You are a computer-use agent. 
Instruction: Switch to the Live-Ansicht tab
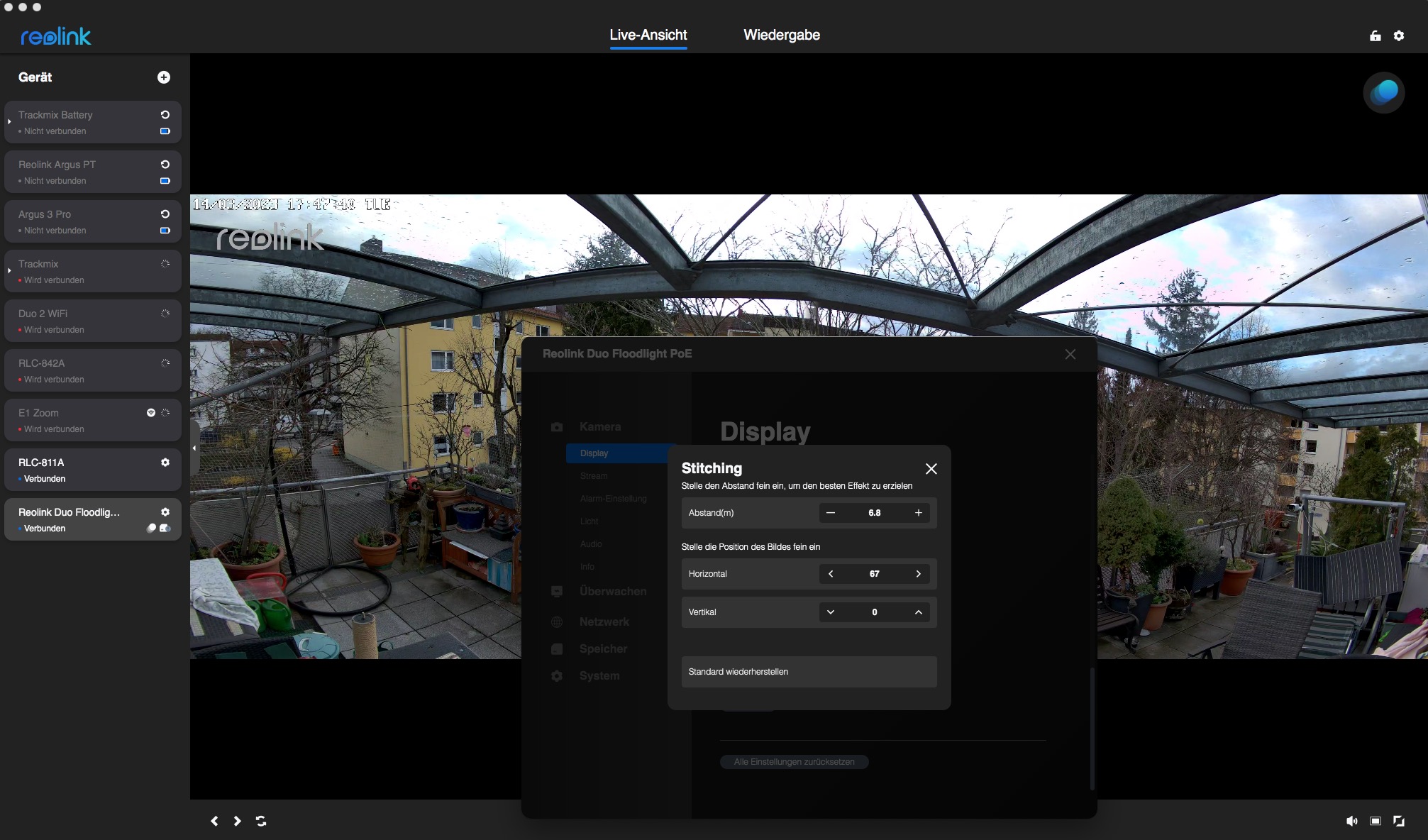tap(648, 35)
